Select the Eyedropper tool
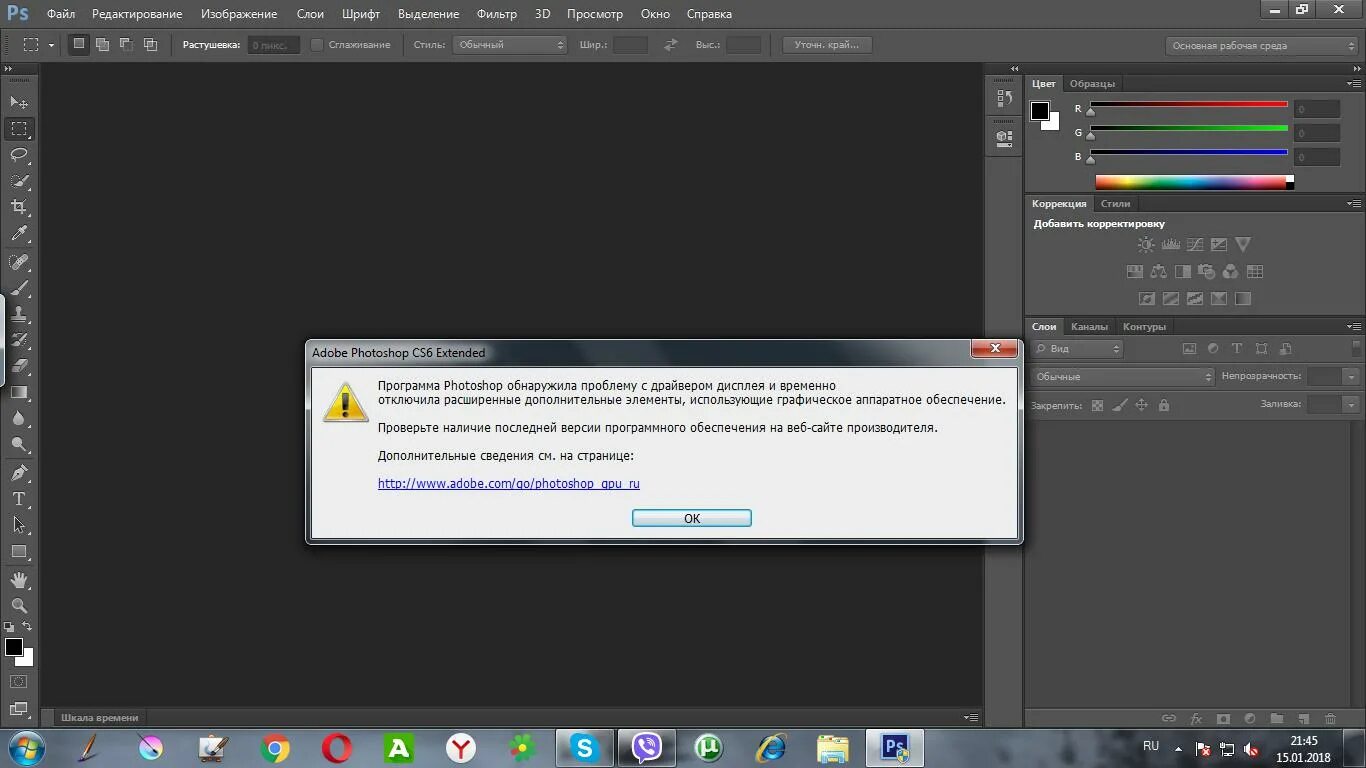The width and height of the screenshot is (1366, 768). tap(19, 234)
